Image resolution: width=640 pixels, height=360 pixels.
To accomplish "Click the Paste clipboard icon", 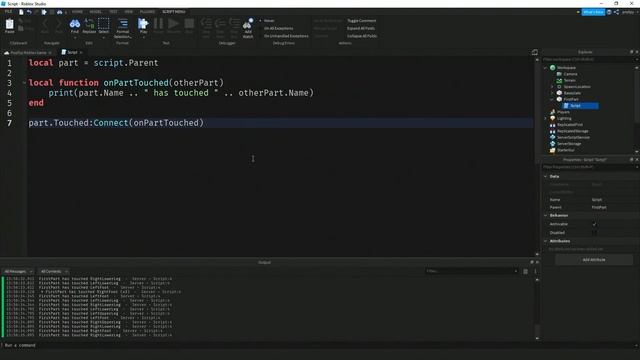I will (x=9, y=24).
